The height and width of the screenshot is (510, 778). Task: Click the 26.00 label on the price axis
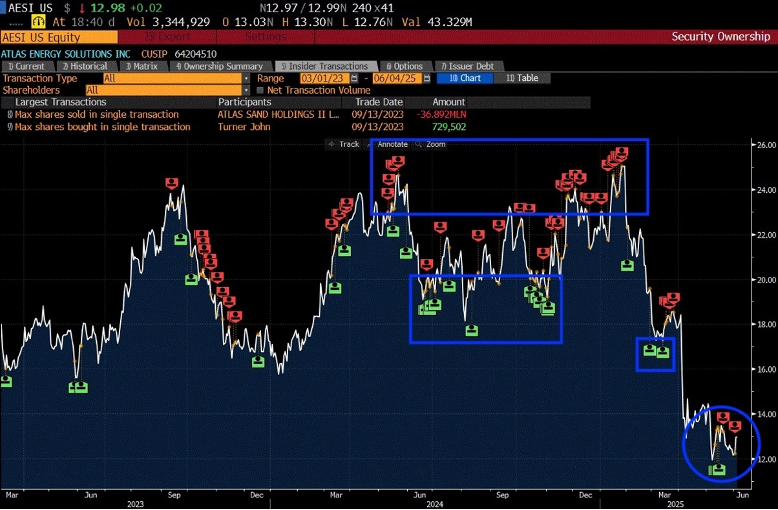766,145
